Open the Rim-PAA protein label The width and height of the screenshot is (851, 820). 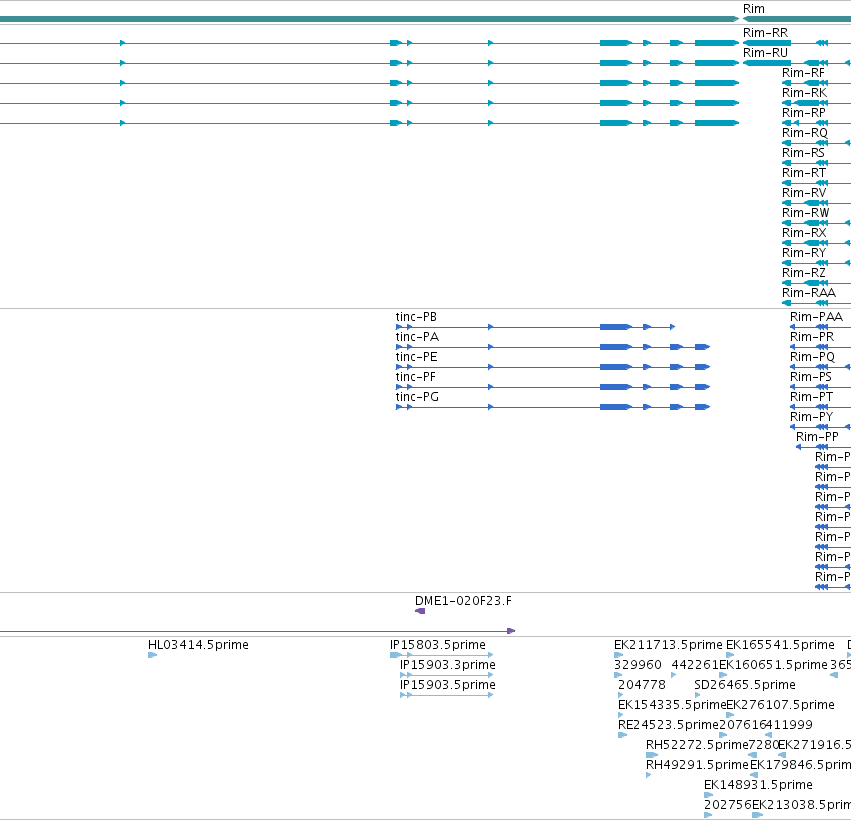[816, 317]
